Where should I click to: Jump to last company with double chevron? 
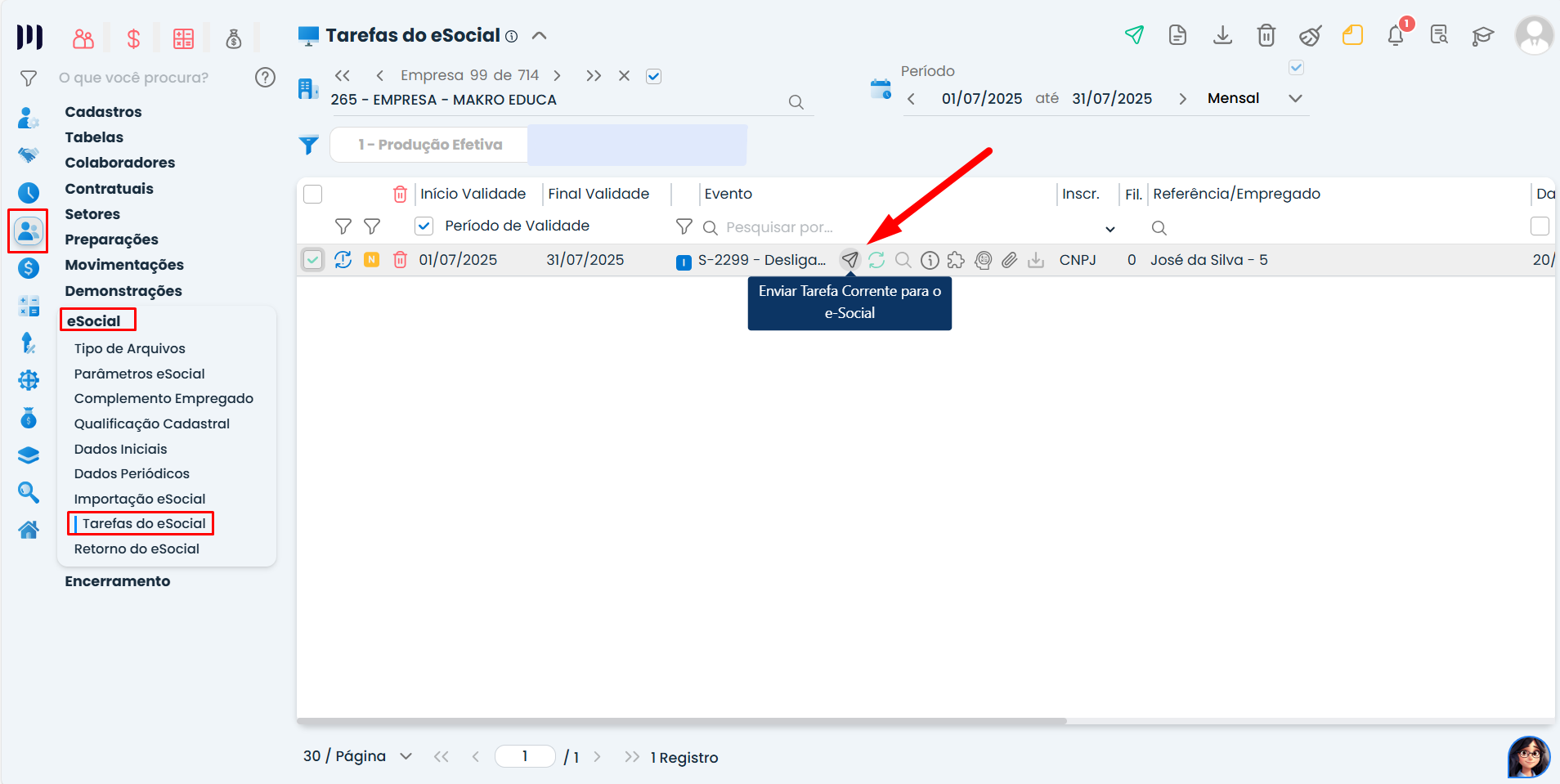pyautogui.click(x=594, y=76)
